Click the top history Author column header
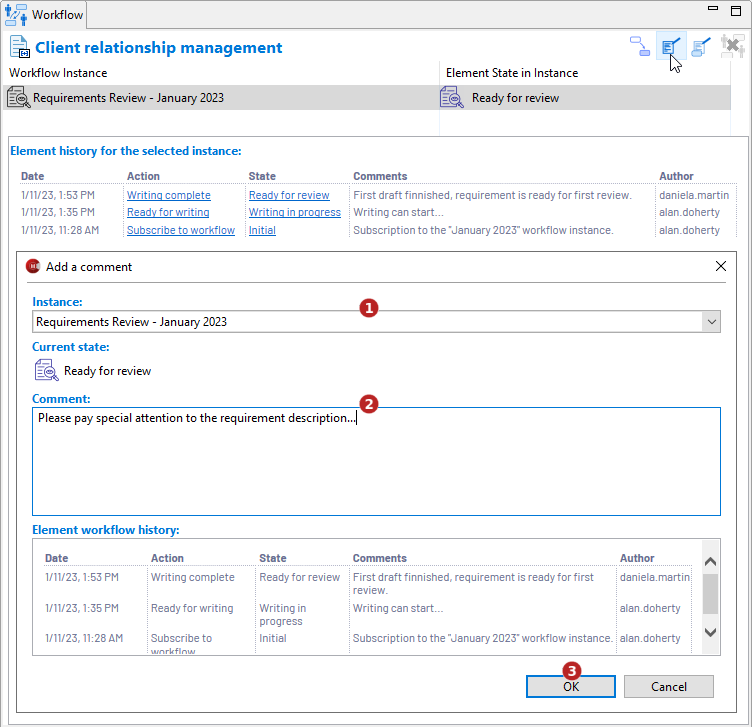The height and width of the screenshot is (727, 752). pyautogui.click(x=676, y=176)
